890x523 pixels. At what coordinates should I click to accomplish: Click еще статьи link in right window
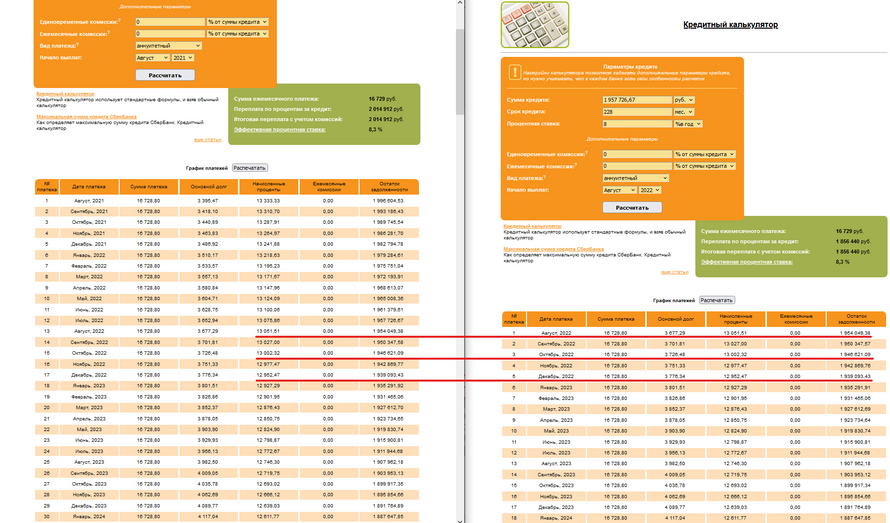[675, 273]
